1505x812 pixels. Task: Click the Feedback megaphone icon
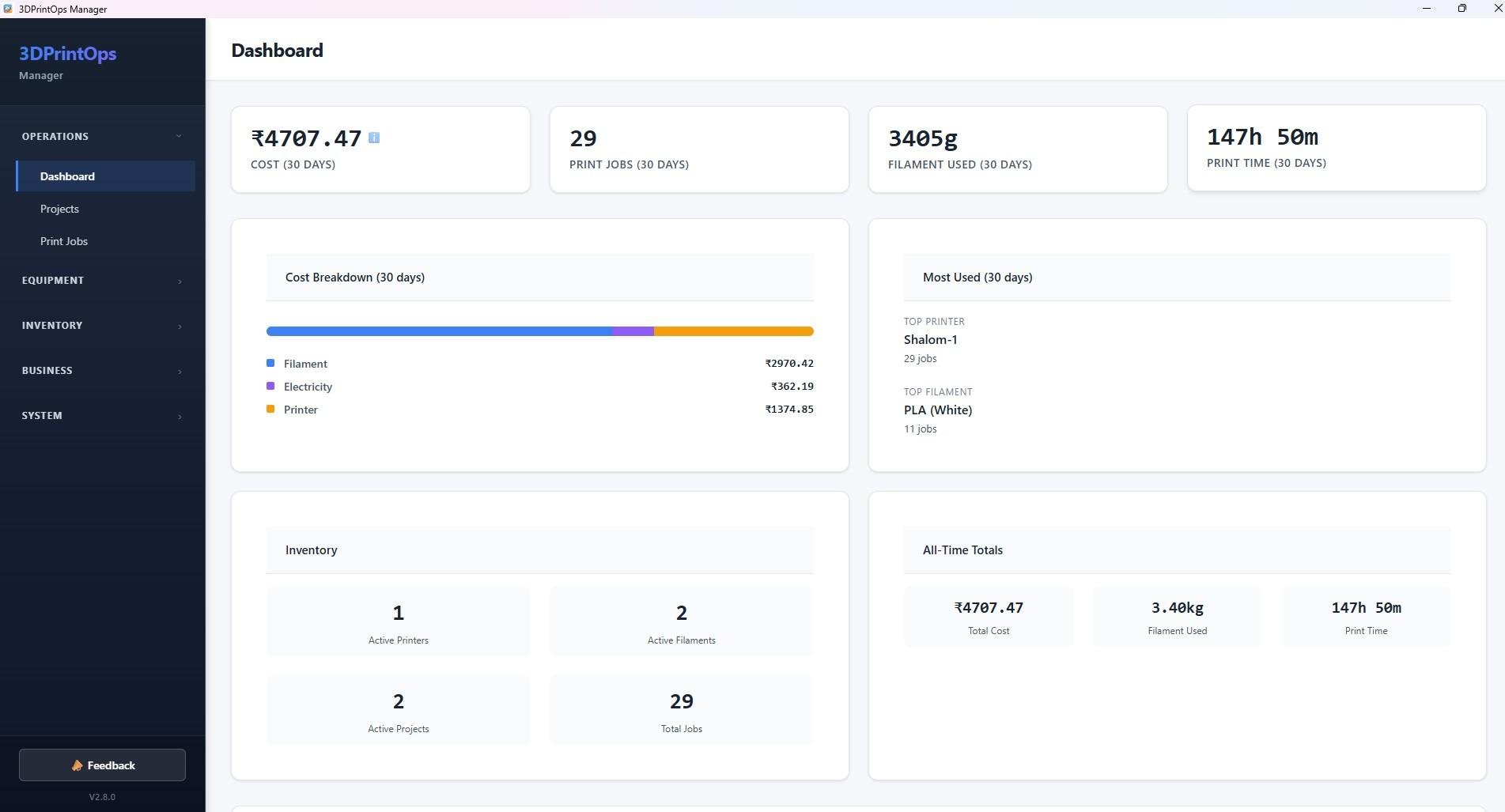(78, 765)
